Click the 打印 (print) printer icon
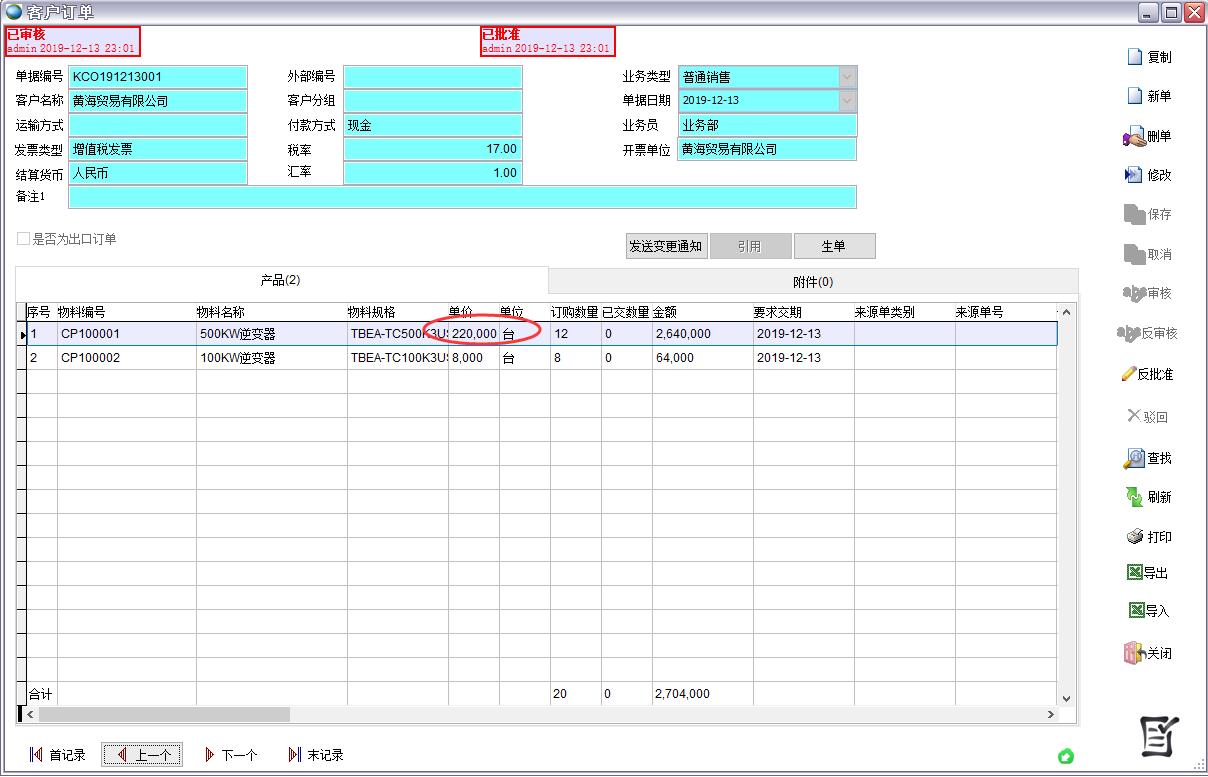1208x777 pixels. pyautogui.click(x=1135, y=537)
